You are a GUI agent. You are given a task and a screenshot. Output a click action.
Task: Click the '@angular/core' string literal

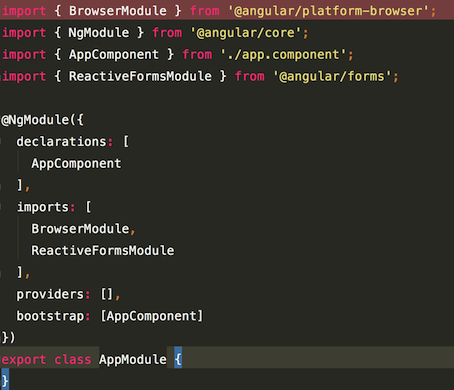[246, 33]
